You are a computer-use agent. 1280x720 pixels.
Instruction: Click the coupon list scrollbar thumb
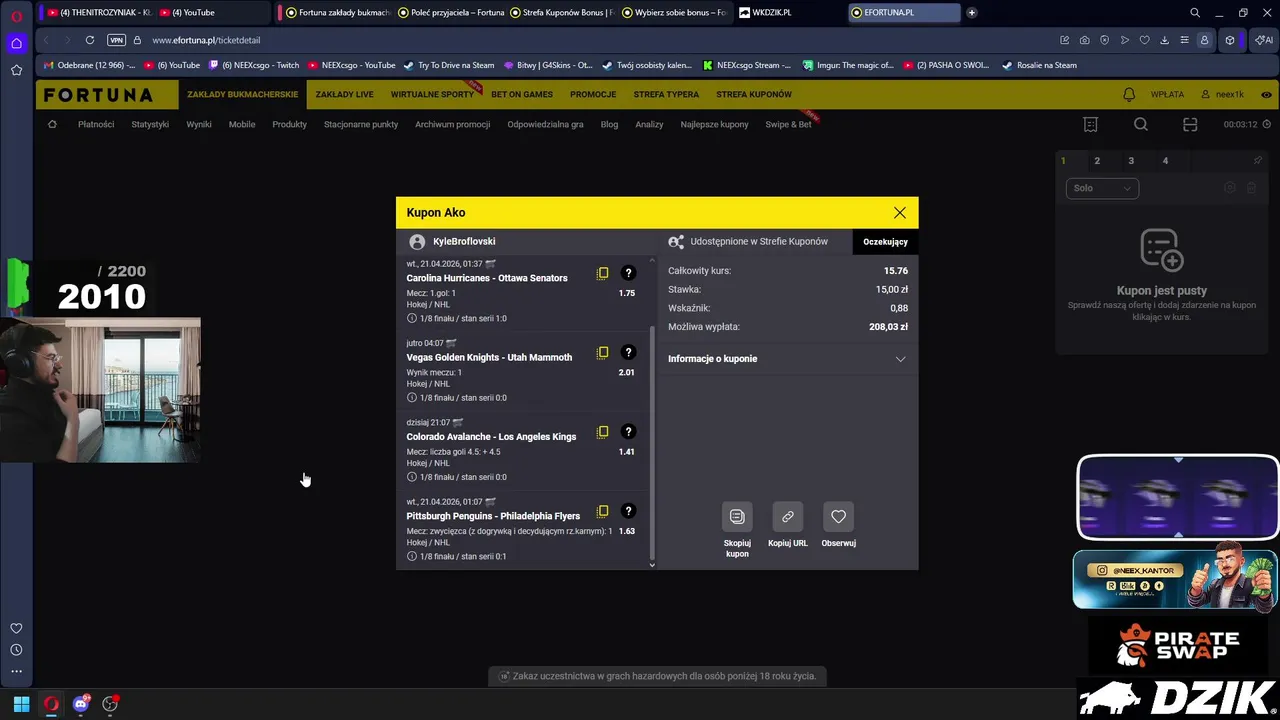click(652, 441)
